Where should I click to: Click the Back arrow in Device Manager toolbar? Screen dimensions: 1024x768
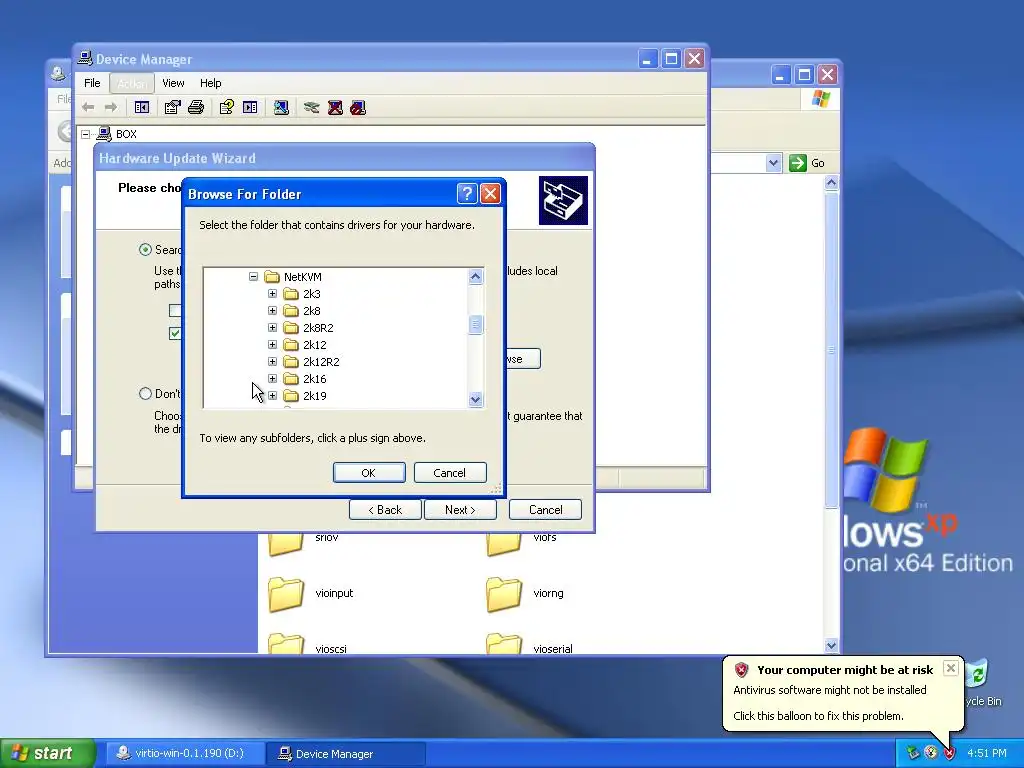(88, 107)
